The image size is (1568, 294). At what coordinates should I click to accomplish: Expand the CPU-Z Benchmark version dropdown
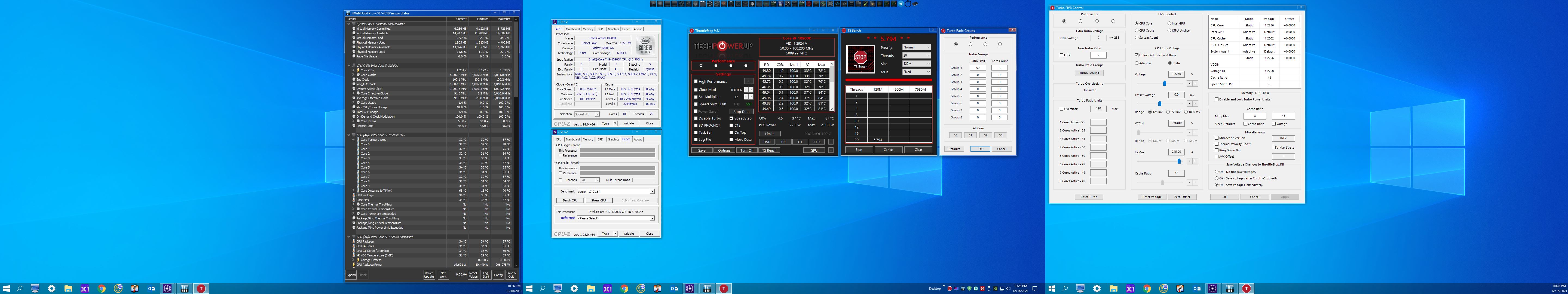652,191
